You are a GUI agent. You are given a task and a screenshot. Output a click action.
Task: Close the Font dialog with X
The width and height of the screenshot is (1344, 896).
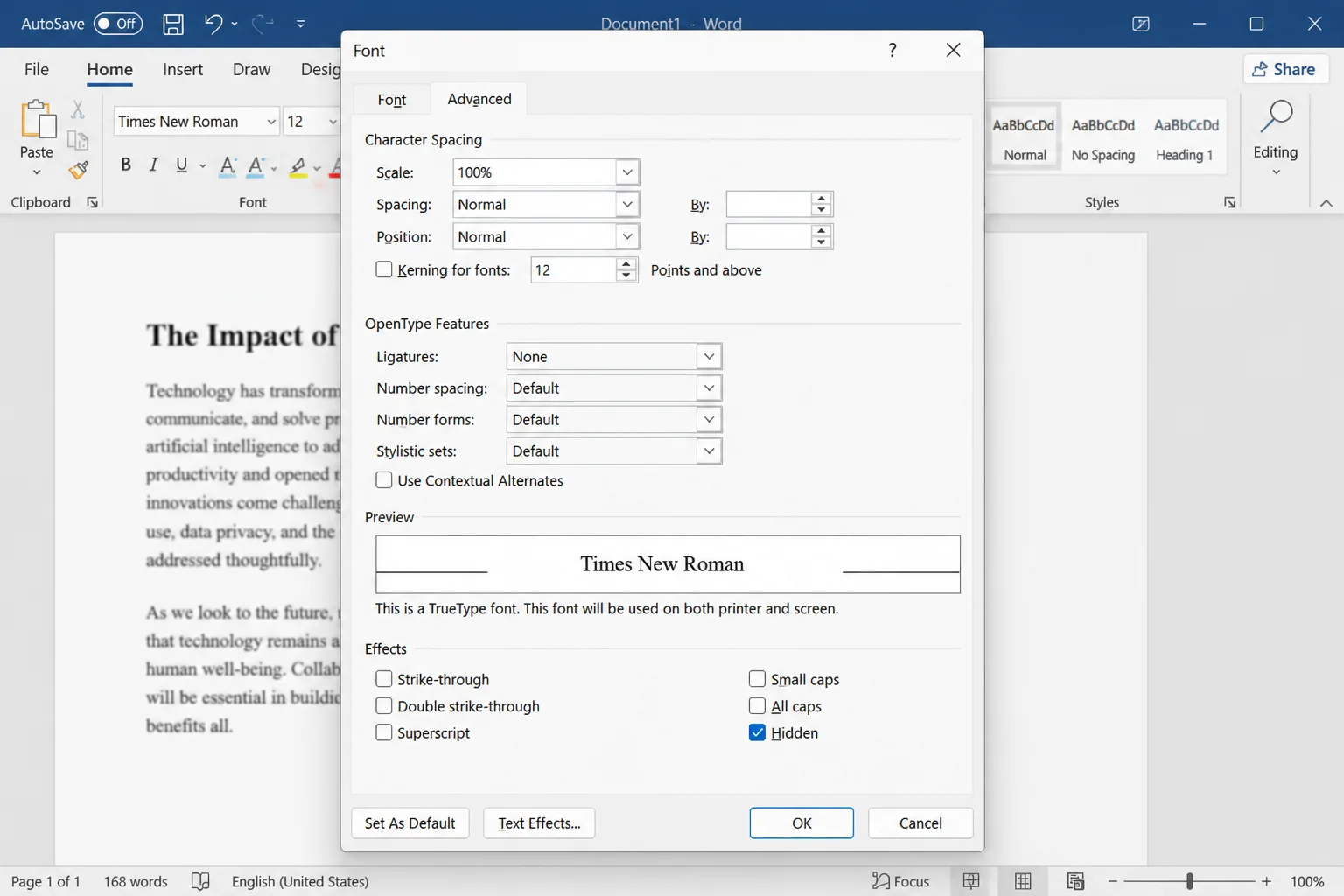pyautogui.click(x=954, y=50)
